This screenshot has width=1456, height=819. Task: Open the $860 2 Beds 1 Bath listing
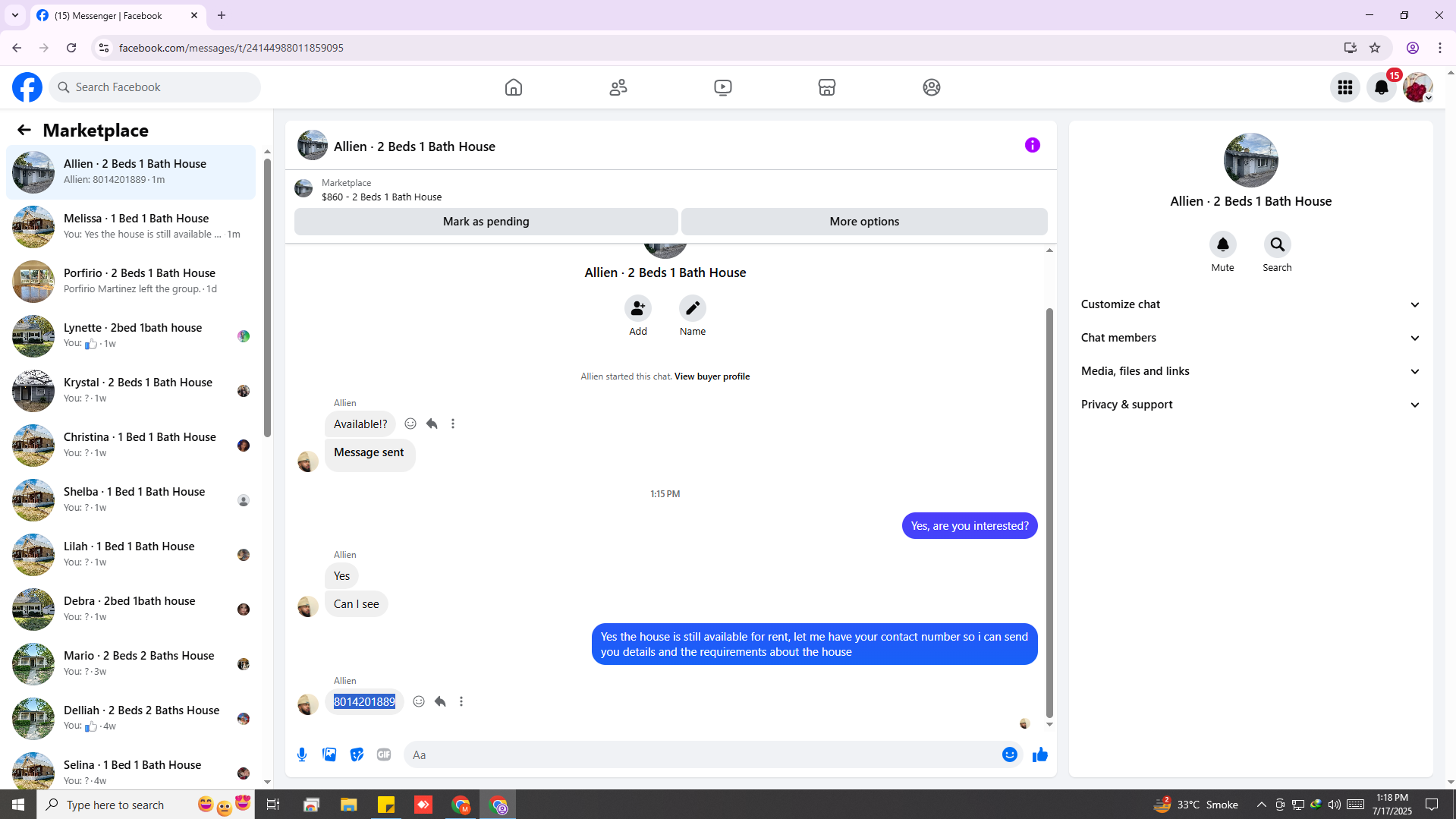tap(382, 197)
